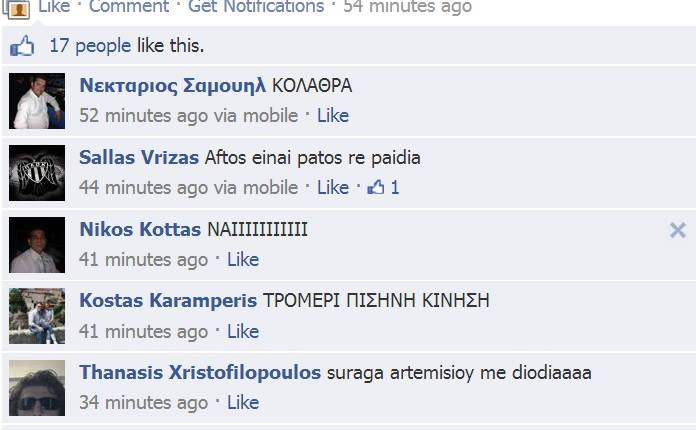696x430 pixels.
Task: Click the thumbs-up icon beside 17 people
Action: 22,46
